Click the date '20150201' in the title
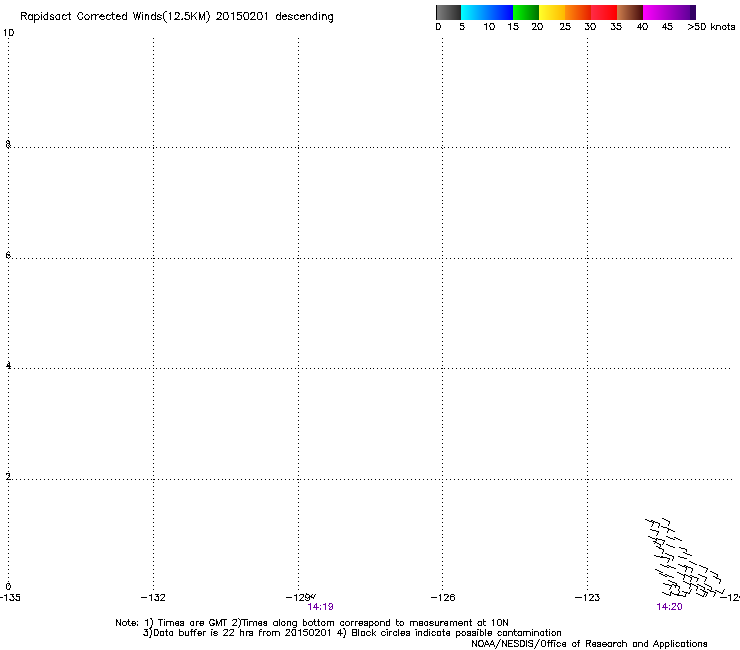Image resolution: width=740 pixels, height=650 pixels. point(242,17)
